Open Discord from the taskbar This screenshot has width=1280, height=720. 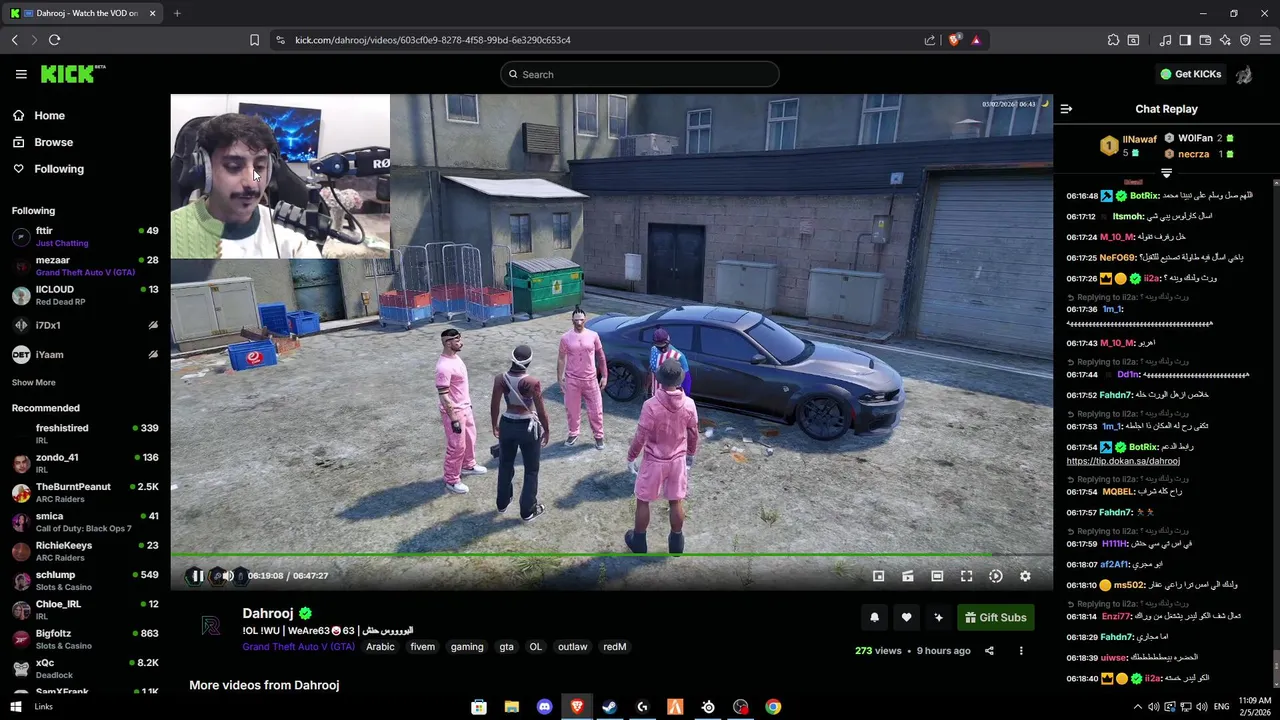coord(544,707)
